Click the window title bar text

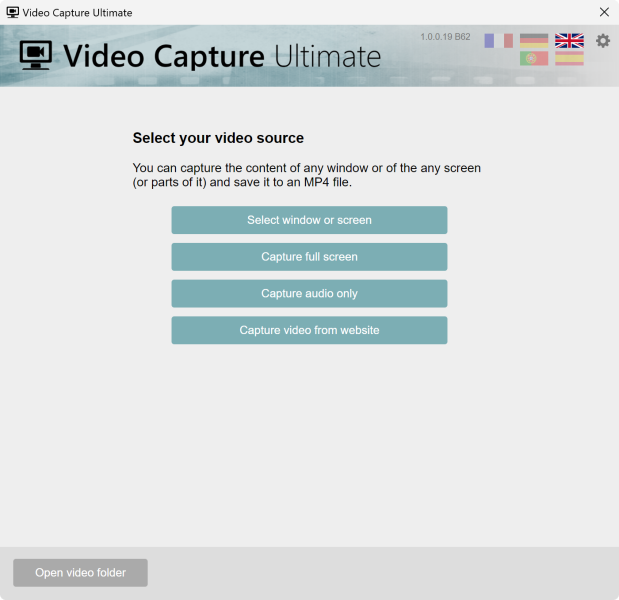pyautogui.click(x=77, y=13)
